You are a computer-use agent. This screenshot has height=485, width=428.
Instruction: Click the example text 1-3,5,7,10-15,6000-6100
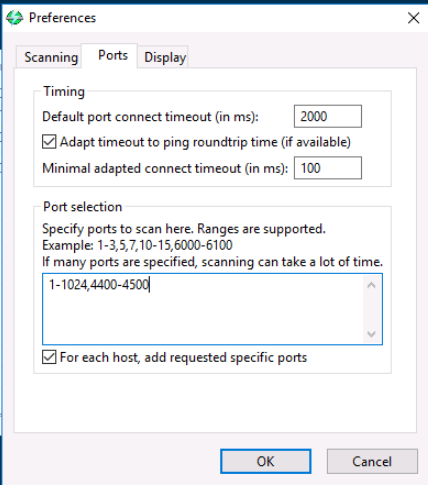click(165, 245)
